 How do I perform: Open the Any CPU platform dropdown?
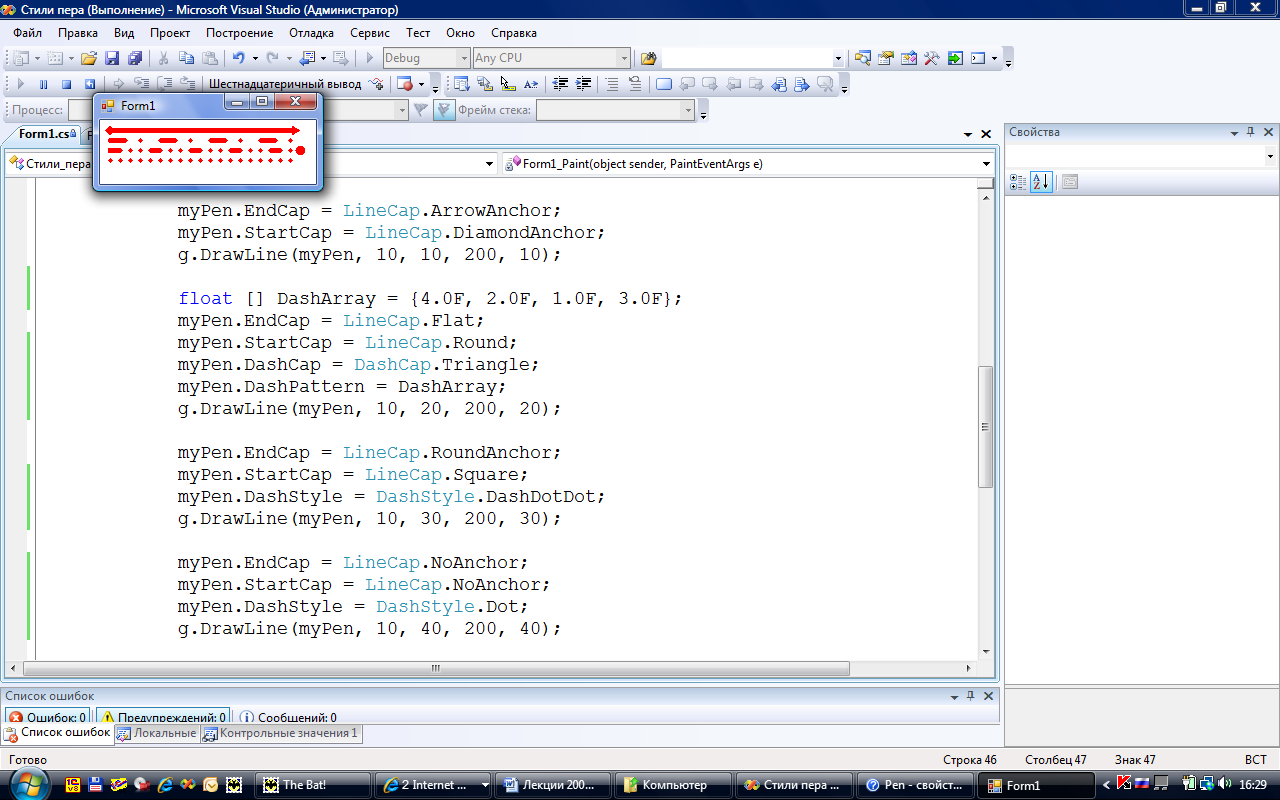624,58
